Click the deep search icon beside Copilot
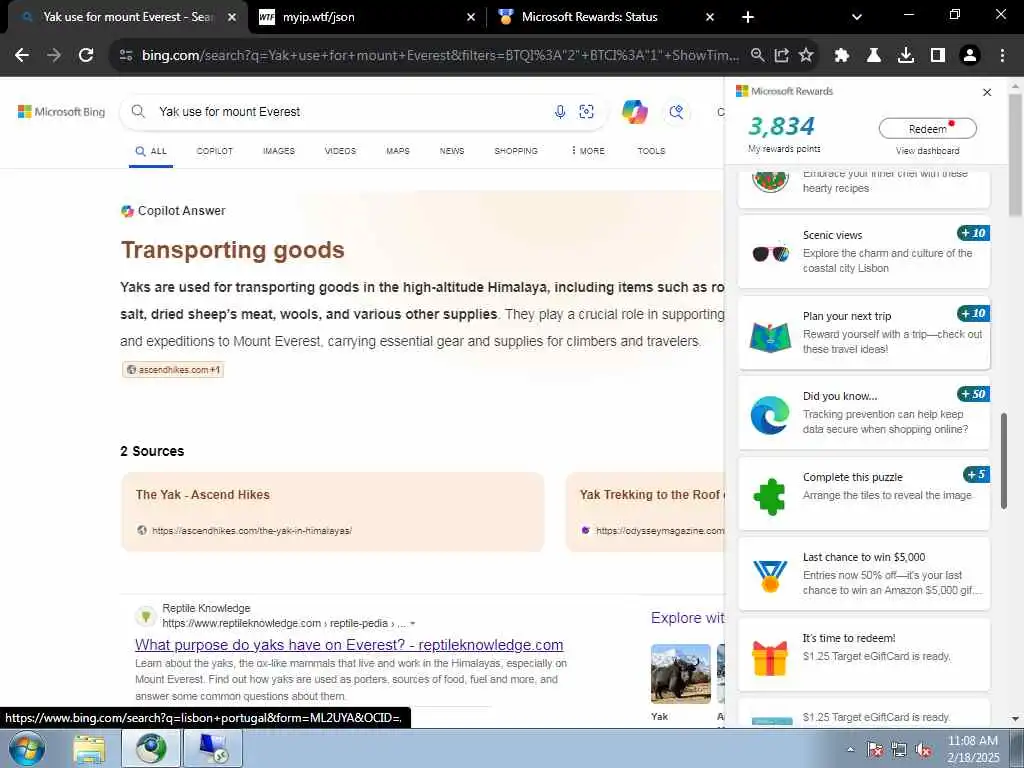The image size is (1024, 768). click(676, 112)
